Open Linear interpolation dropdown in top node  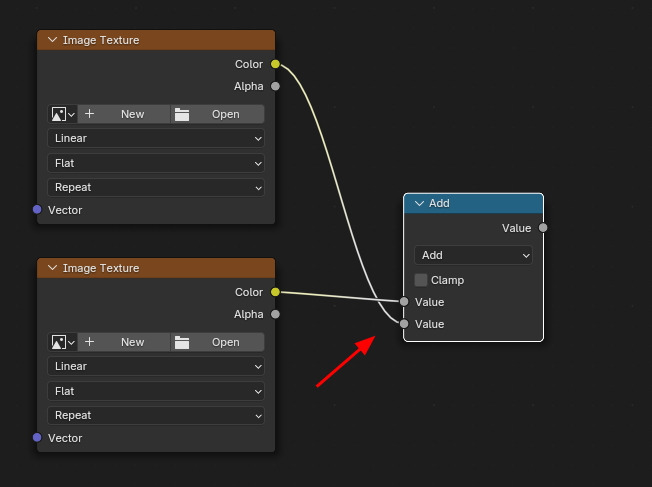pos(156,138)
